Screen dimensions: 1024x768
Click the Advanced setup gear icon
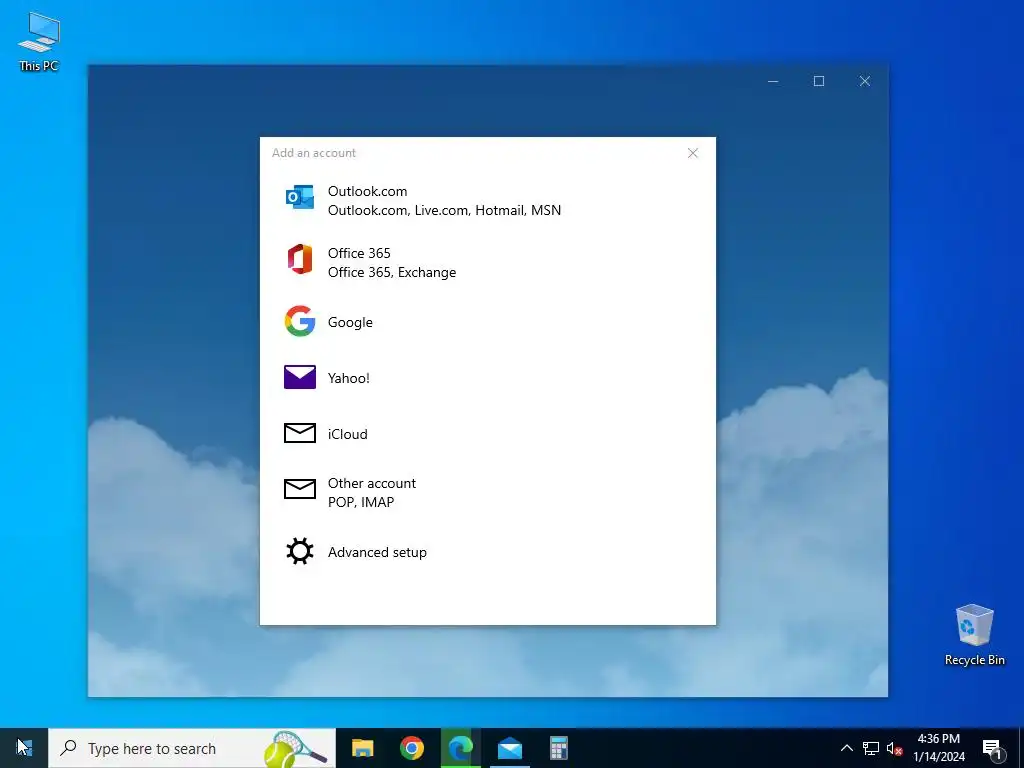[x=300, y=551]
